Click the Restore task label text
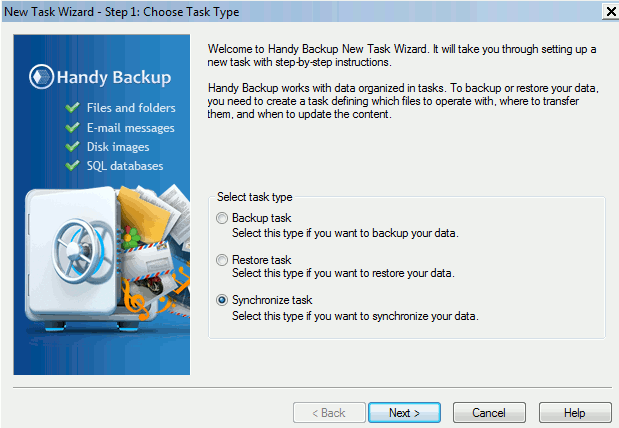The image size is (619, 428). point(261,260)
